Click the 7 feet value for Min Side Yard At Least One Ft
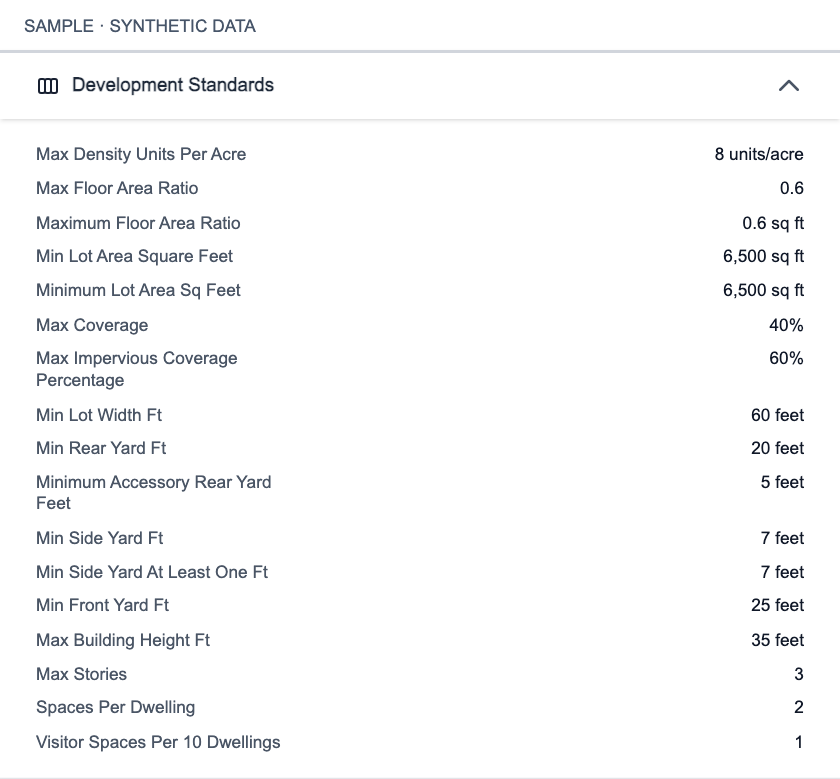 coord(782,572)
